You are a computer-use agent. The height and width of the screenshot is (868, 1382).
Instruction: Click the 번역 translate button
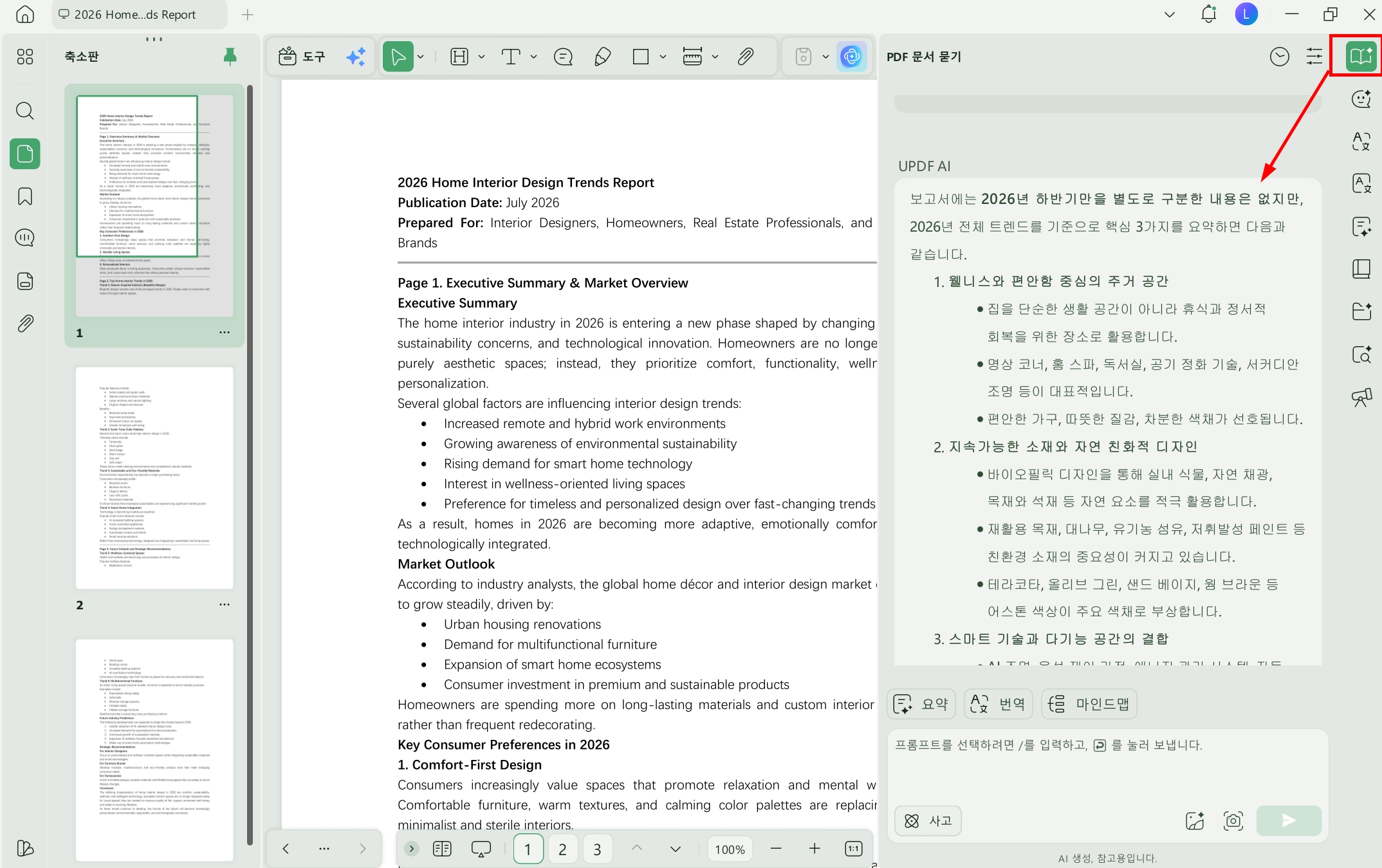tap(999, 704)
